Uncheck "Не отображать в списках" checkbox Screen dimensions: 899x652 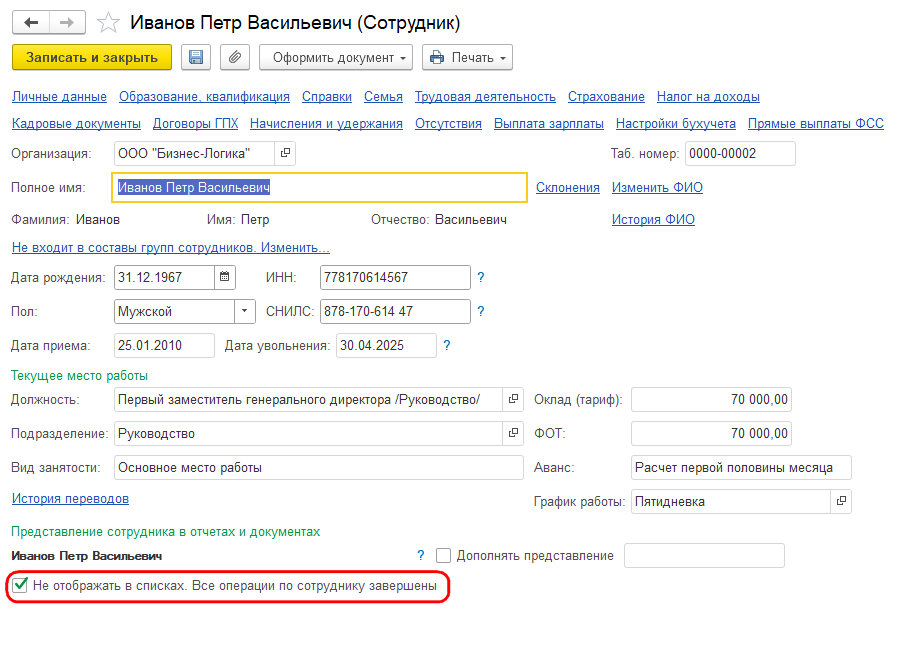(20, 585)
